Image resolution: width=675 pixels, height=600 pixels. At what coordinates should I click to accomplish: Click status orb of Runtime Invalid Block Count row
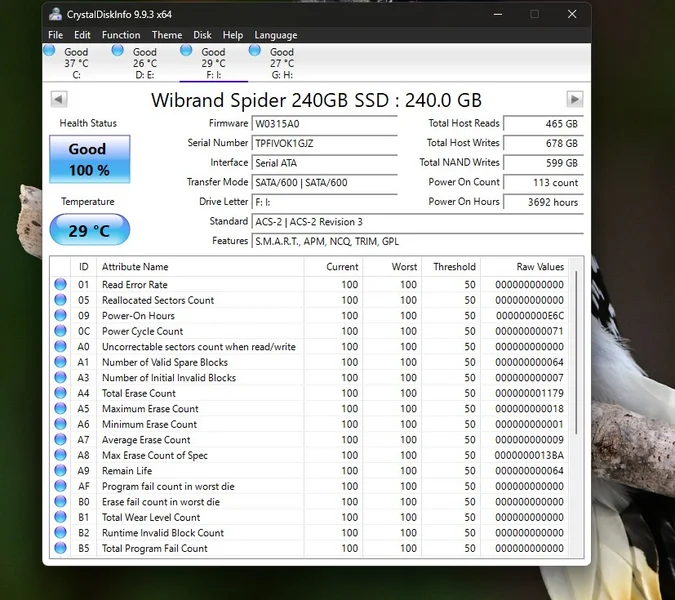[x=60, y=532]
